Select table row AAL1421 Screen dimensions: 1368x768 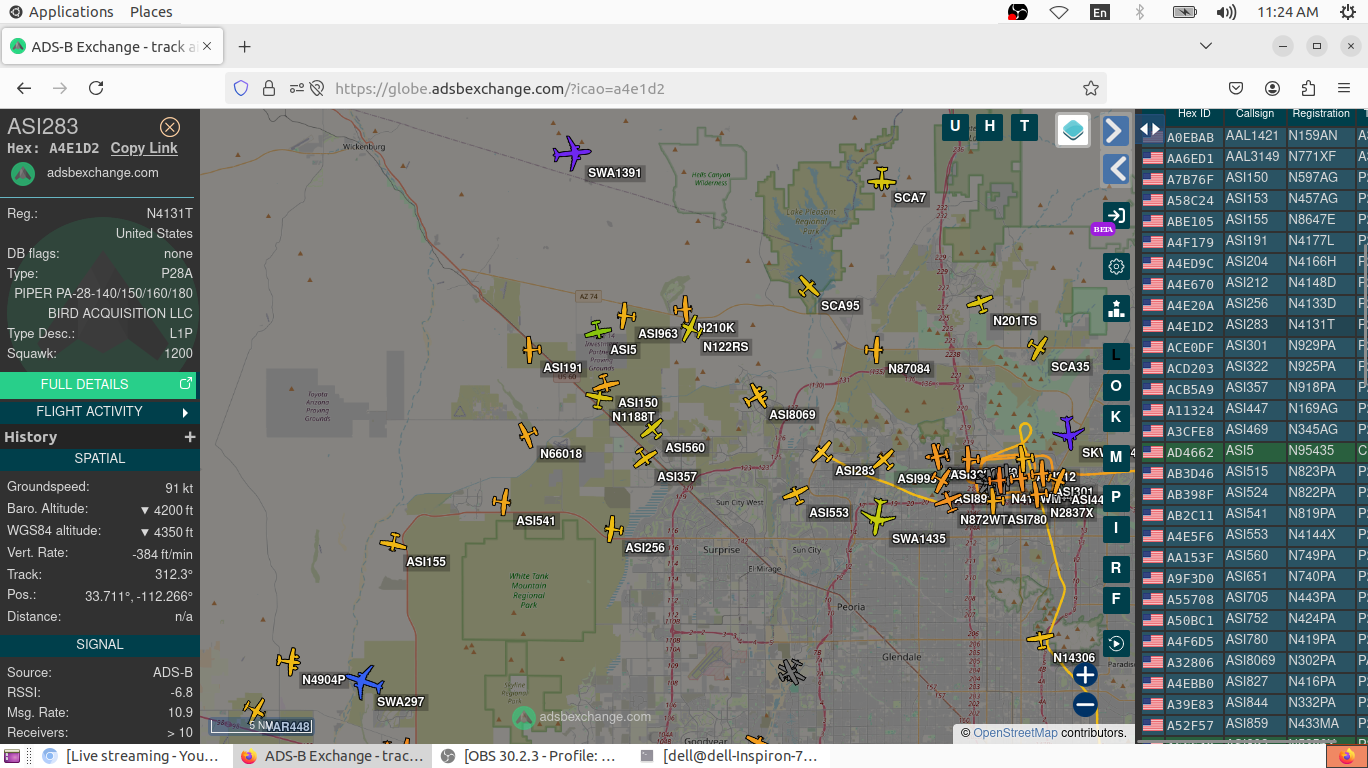1252,136
